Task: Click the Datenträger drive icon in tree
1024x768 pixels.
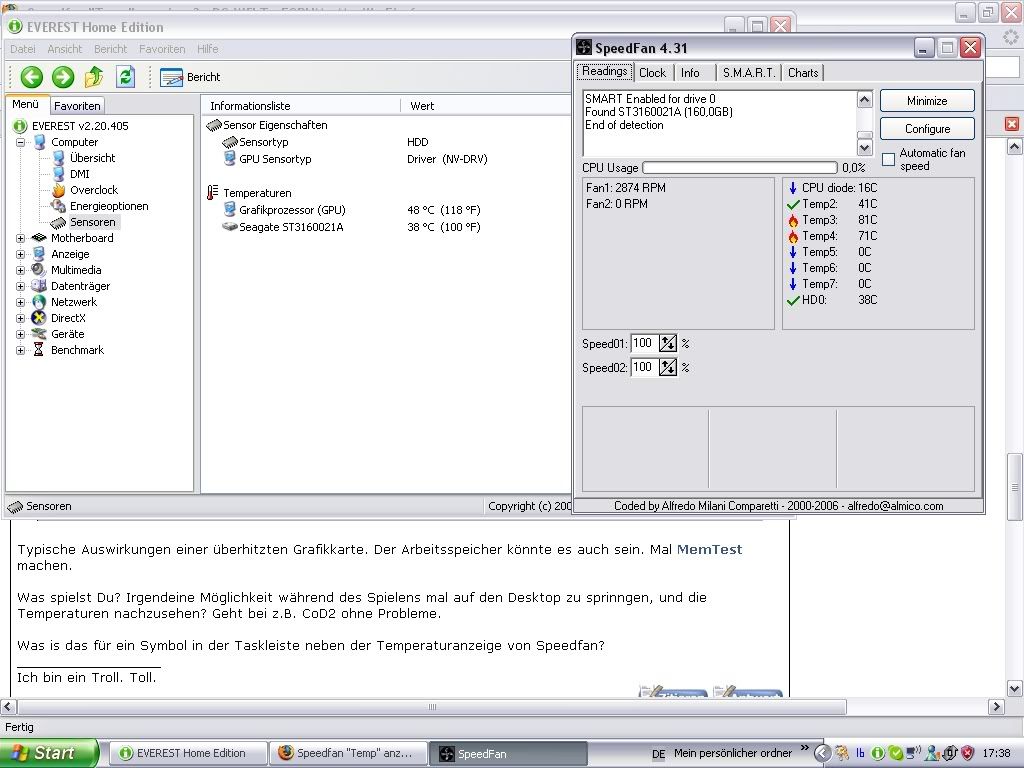Action: tap(39, 286)
